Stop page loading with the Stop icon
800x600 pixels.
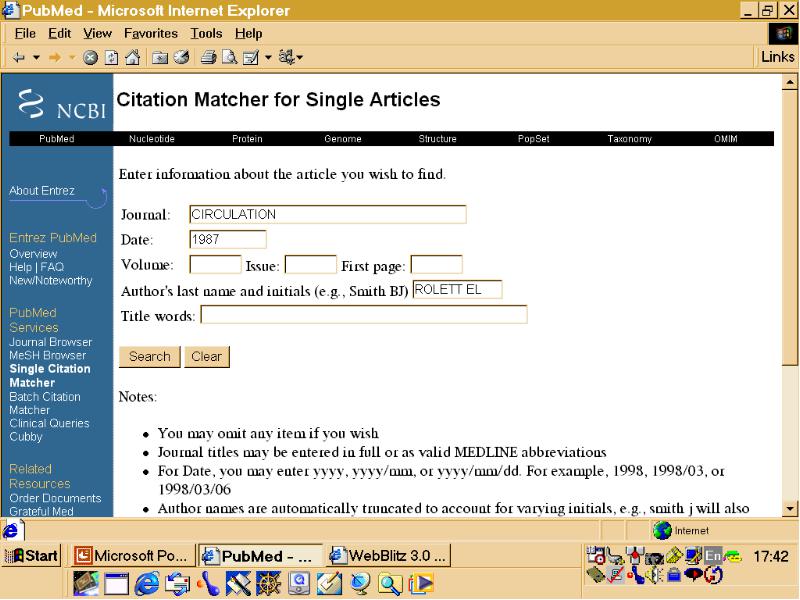90,58
